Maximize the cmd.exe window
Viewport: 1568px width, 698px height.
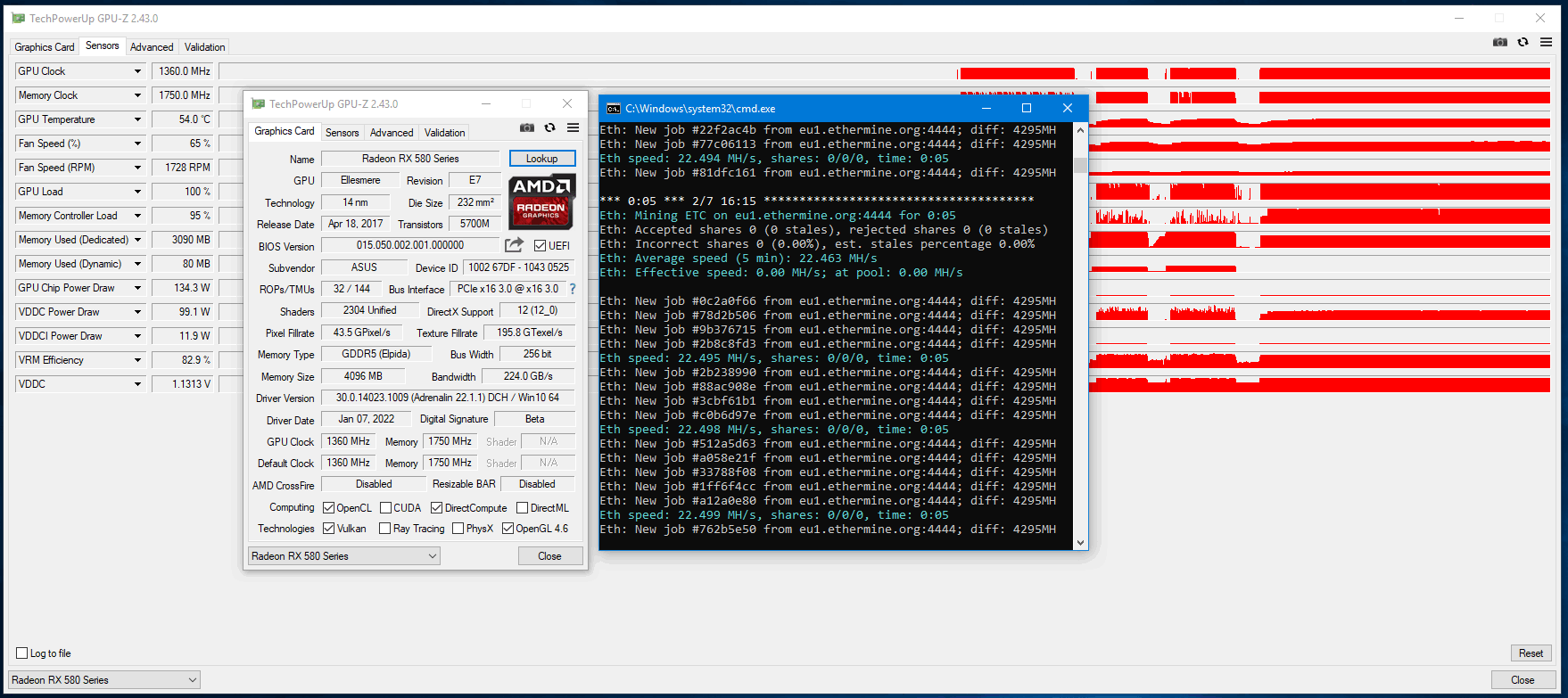point(1027,108)
